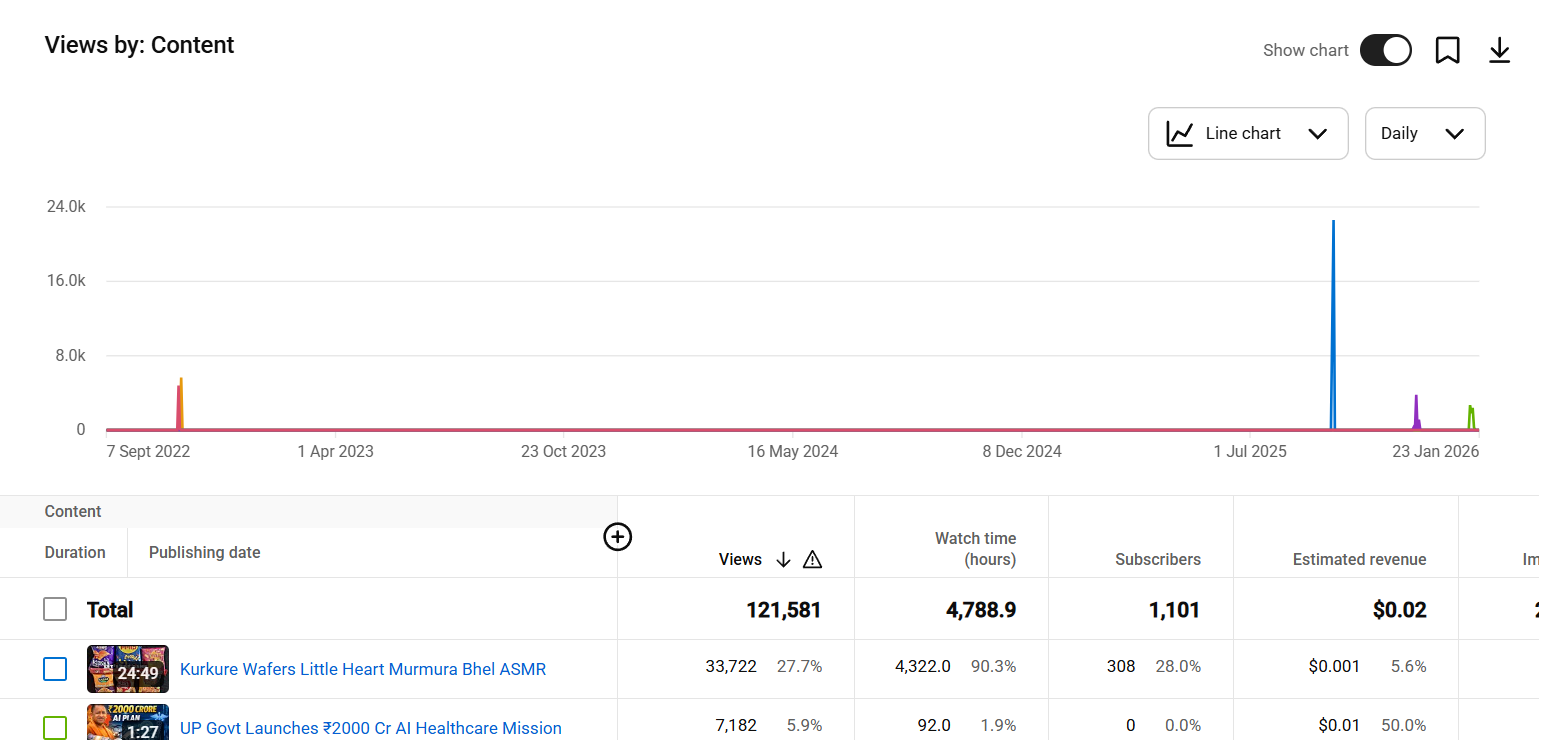The width and height of the screenshot is (1541, 741).
Task: Click the download export icon
Action: click(x=1499, y=50)
